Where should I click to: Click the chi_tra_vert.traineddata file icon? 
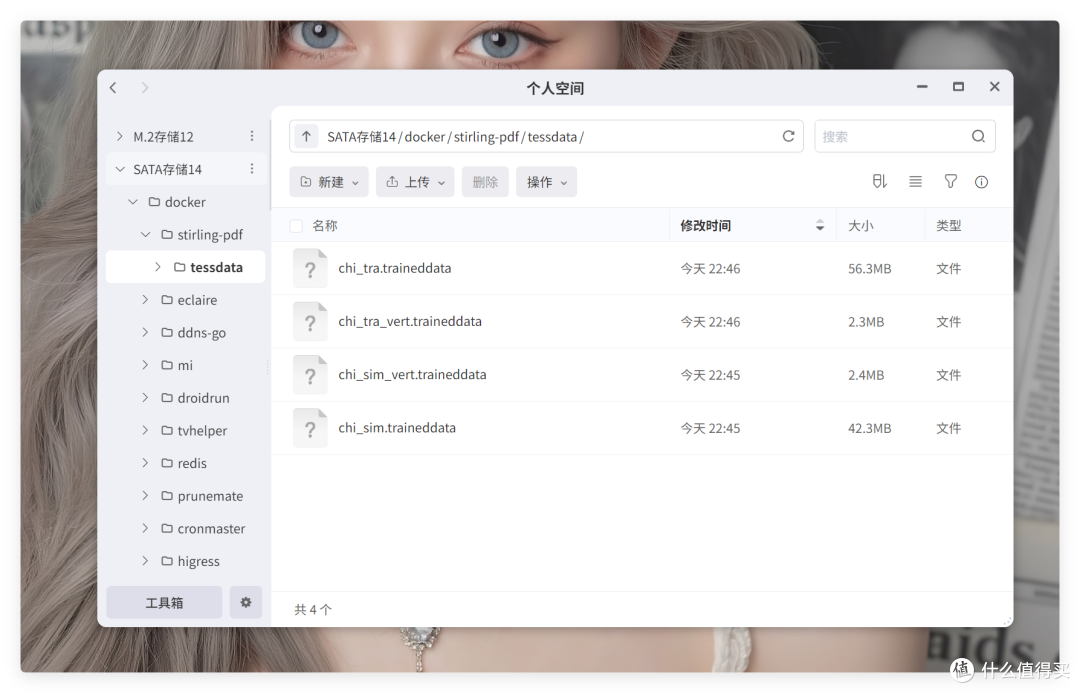click(310, 321)
